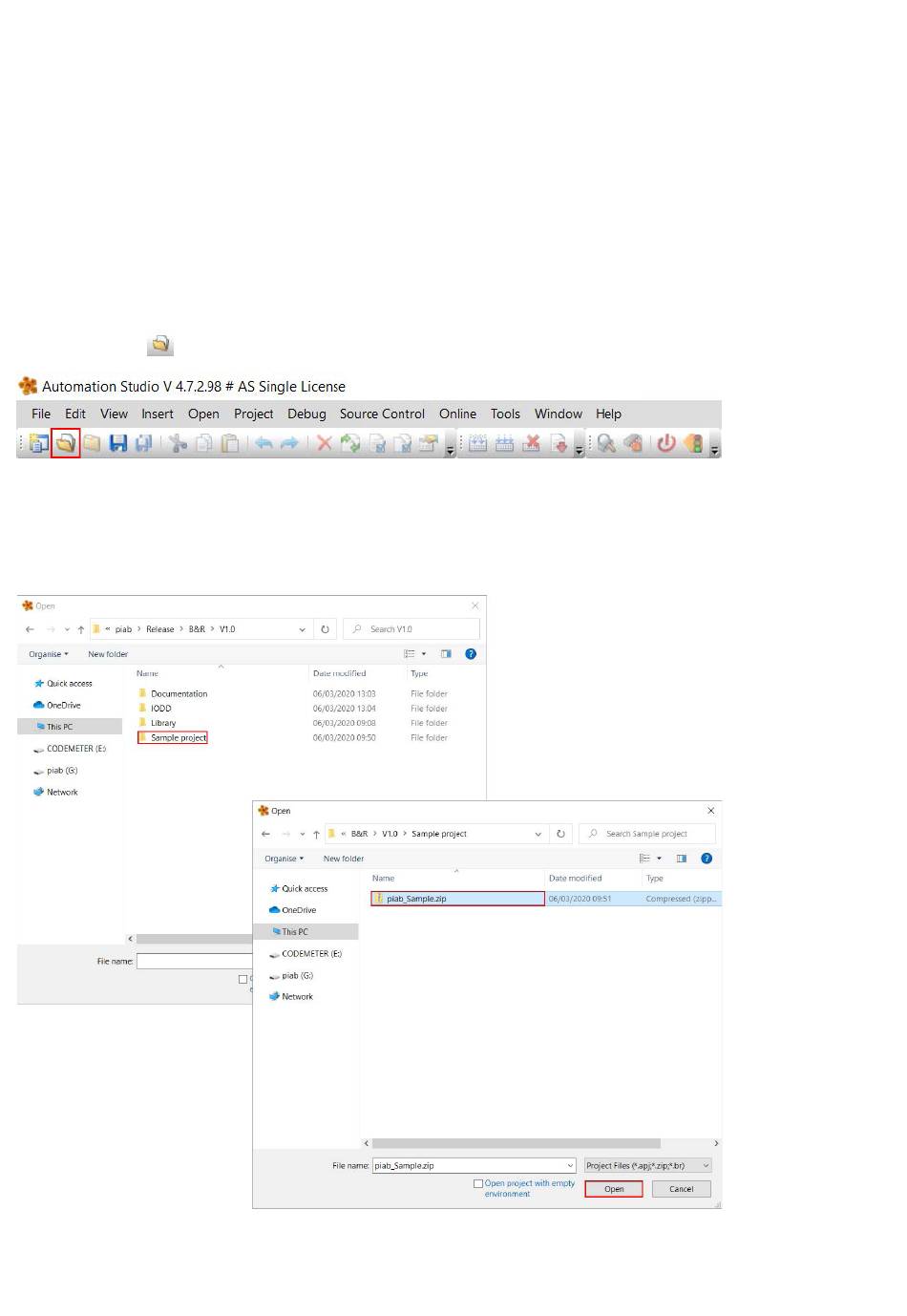Click Refresh icon in first Open dialog
This screenshot has width=907, height=1316.
(325, 629)
